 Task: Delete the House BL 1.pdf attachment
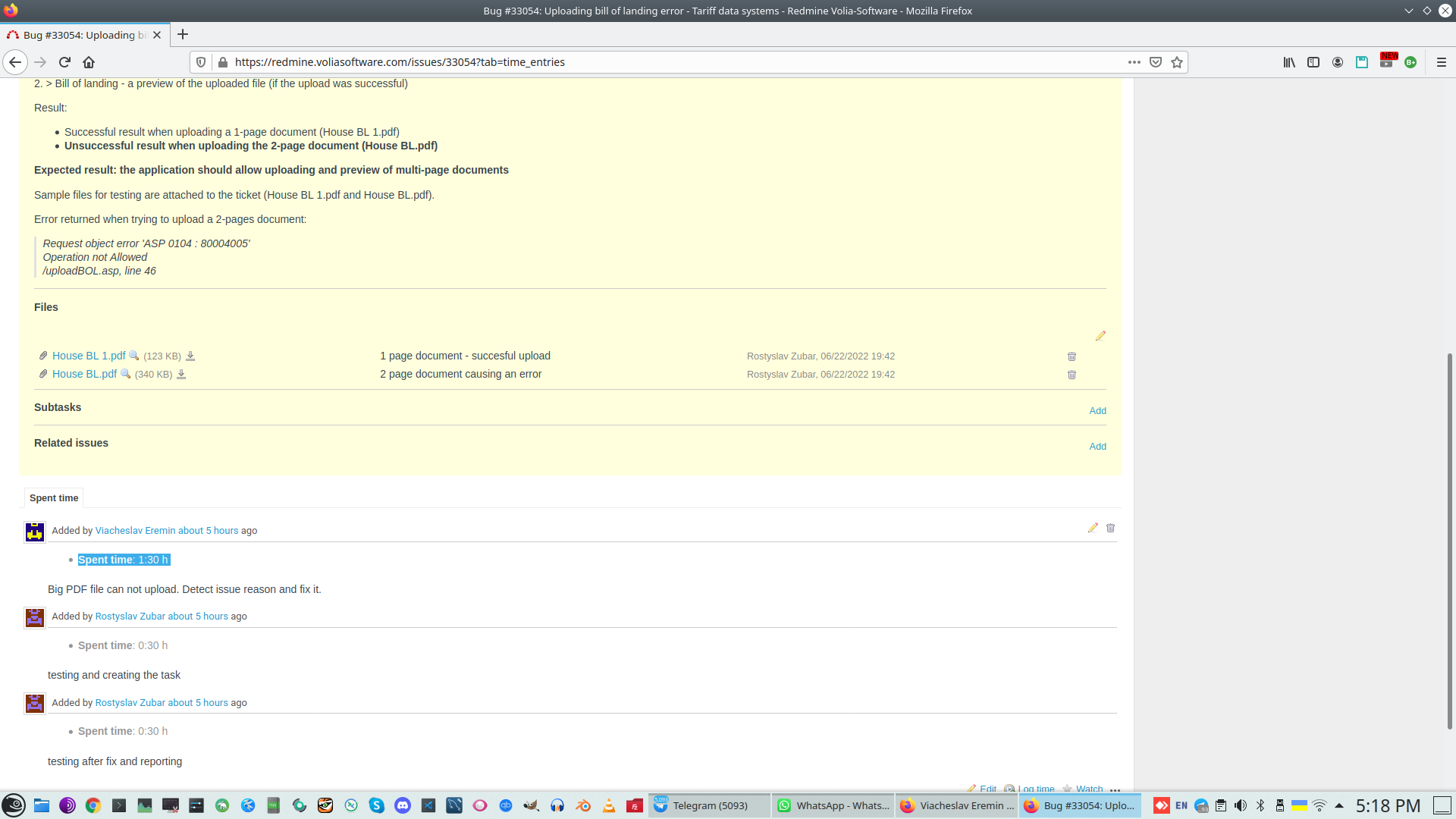tap(1072, 356)
